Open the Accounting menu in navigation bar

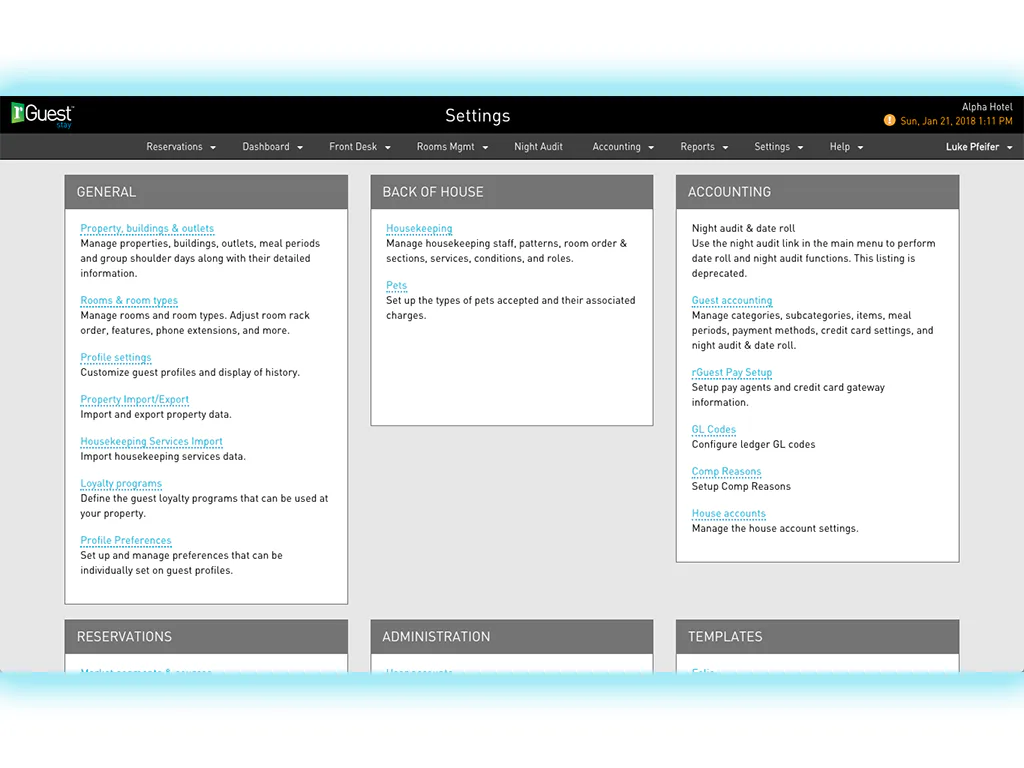tap(623, 147)
